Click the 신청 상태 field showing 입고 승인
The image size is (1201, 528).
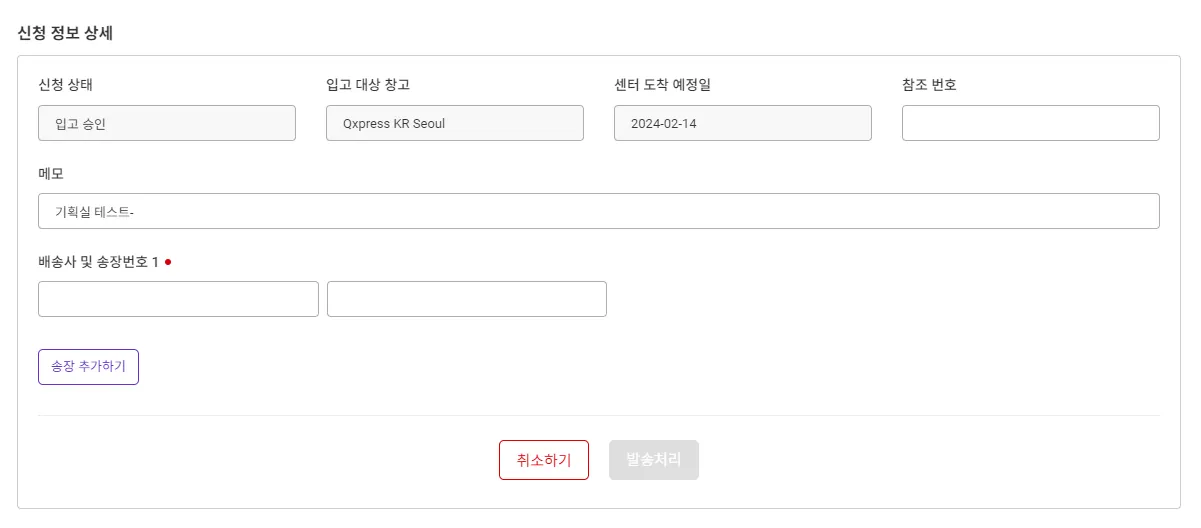coord(166,123)
